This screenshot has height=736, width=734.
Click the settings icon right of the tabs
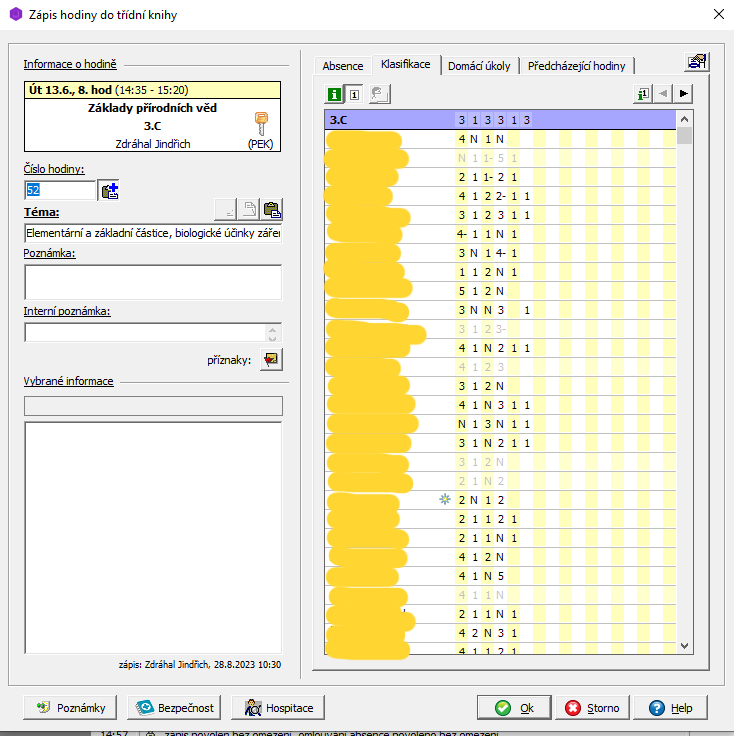coord(696,62)
